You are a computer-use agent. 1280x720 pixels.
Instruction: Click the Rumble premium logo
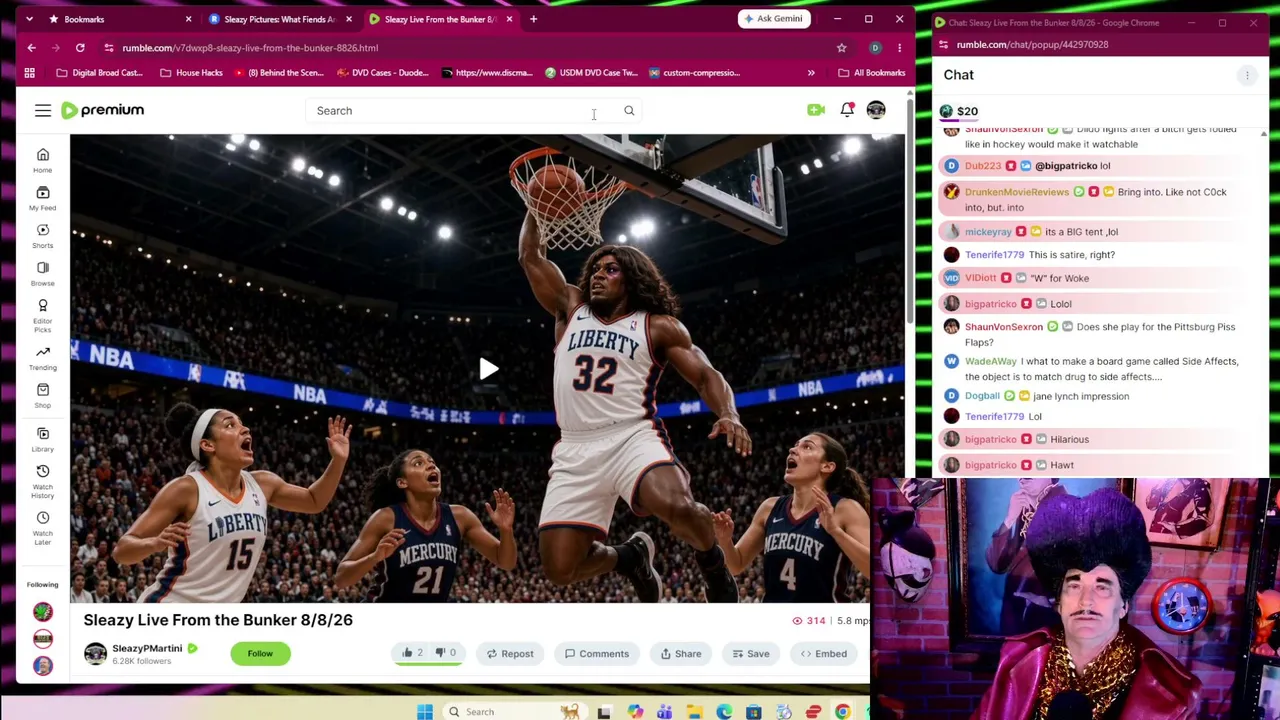pyautogui.click(x=102, y=110)
